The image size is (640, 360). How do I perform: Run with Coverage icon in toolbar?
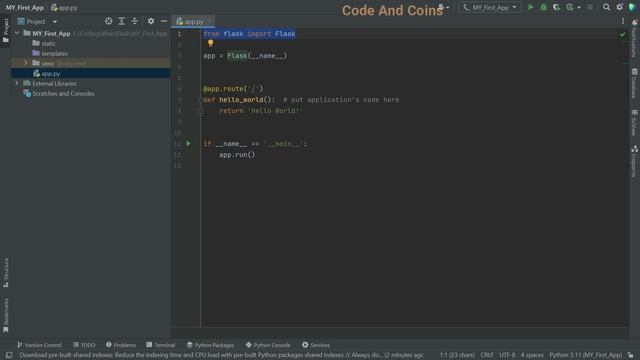pyautogui.click(x=556, y=7)
